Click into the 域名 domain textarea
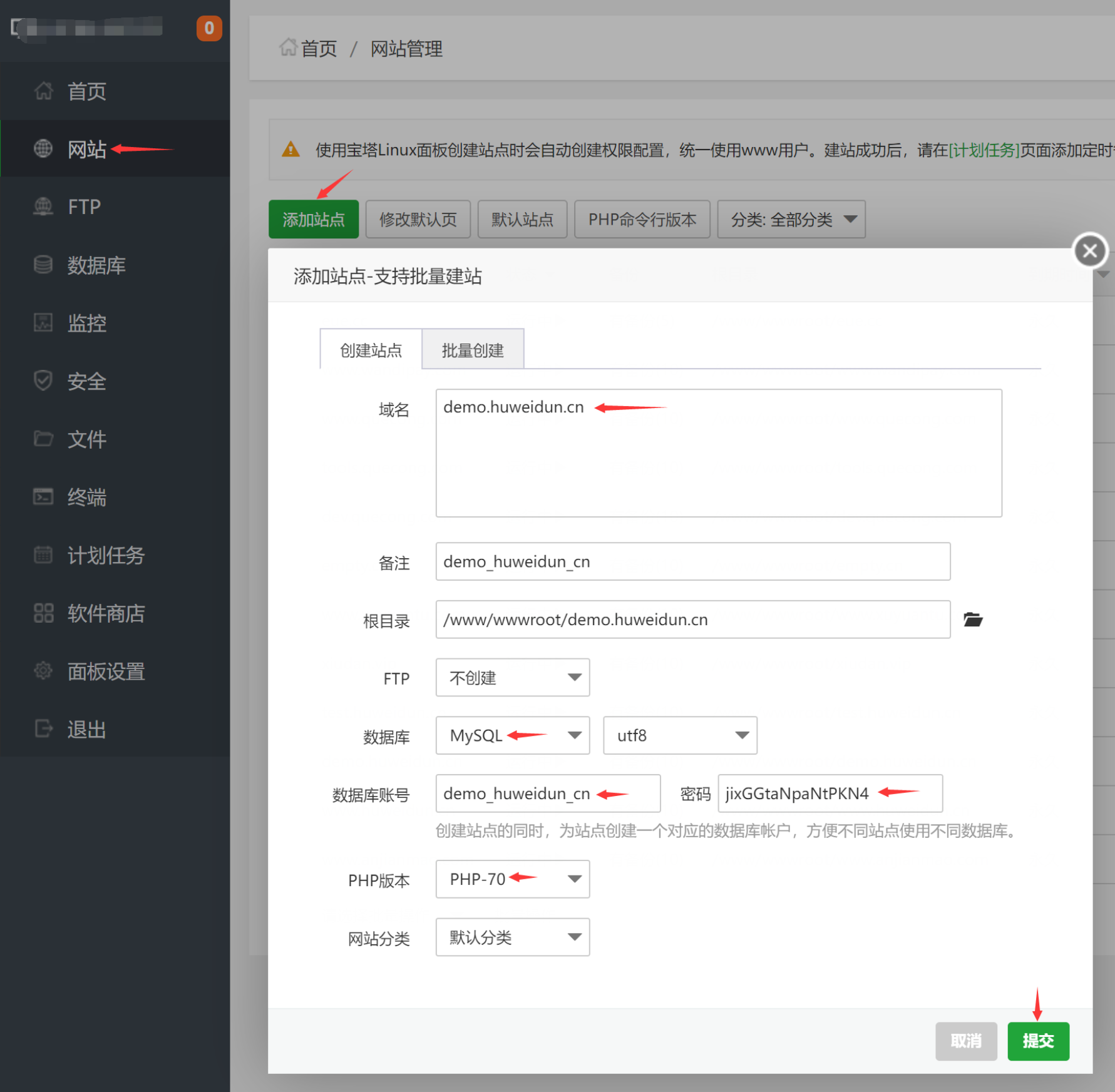Viewport: 1115px width, 1092px height. coord(719,453)
